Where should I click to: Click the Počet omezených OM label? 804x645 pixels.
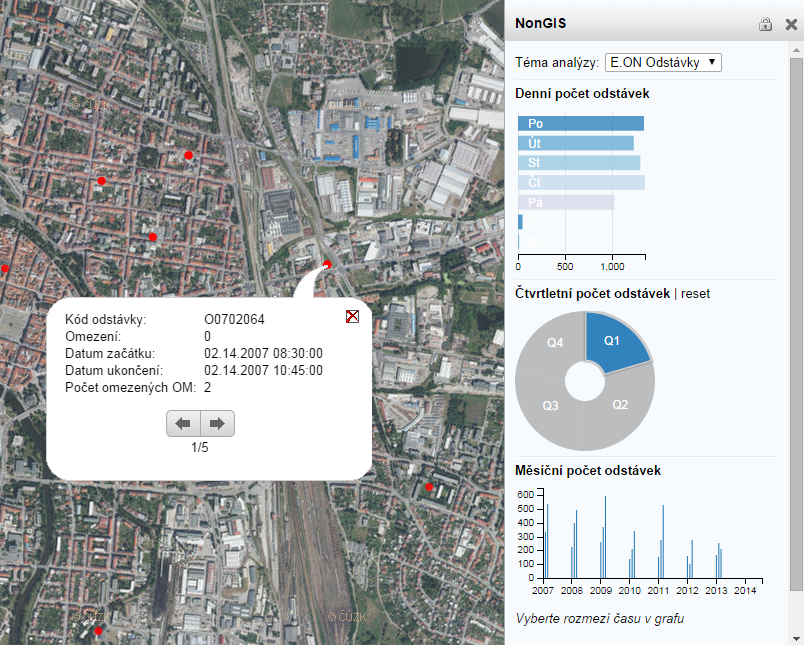click(131, 387)
